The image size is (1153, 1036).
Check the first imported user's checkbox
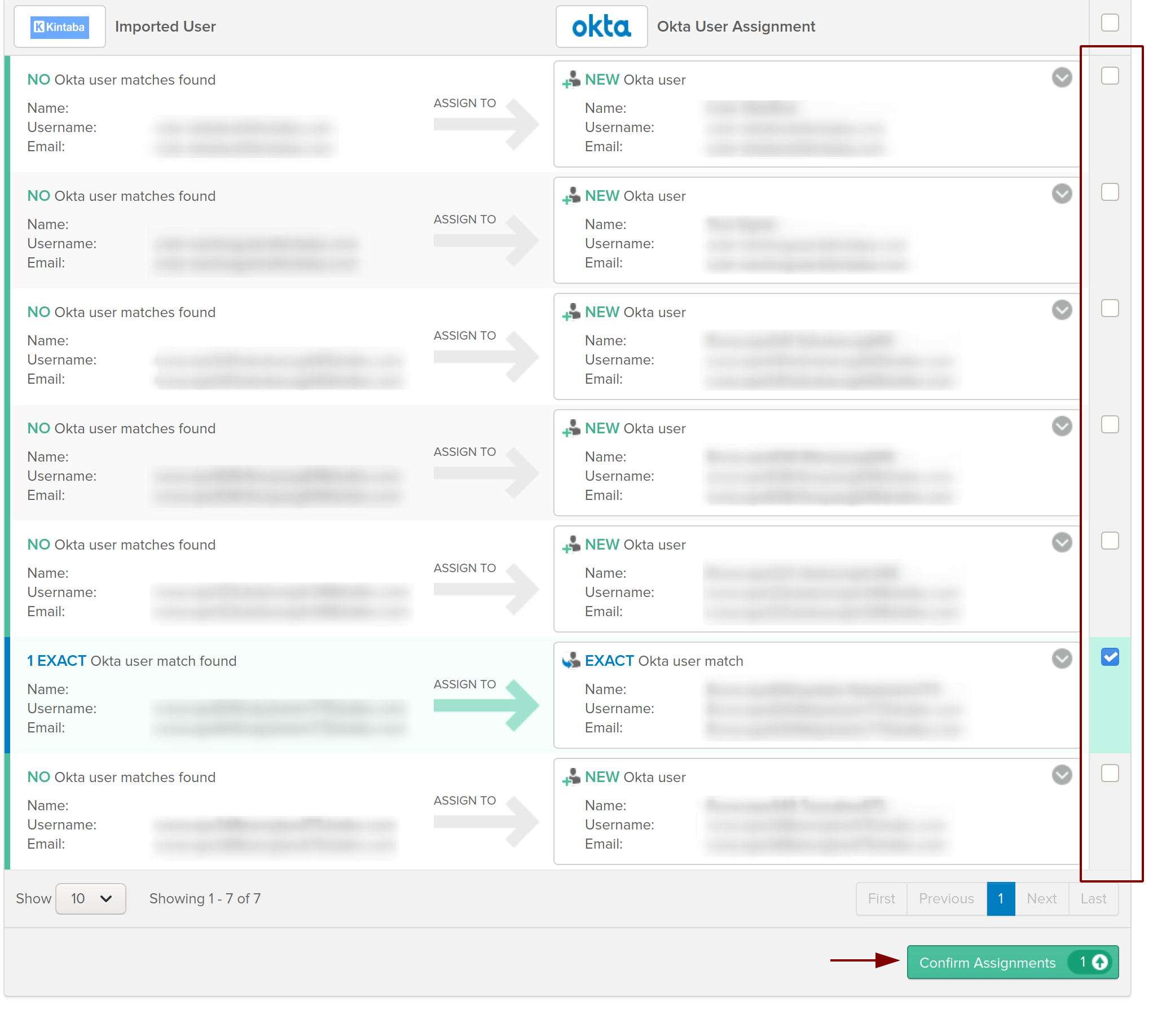pyautogui.click(x=1110, y=76)
